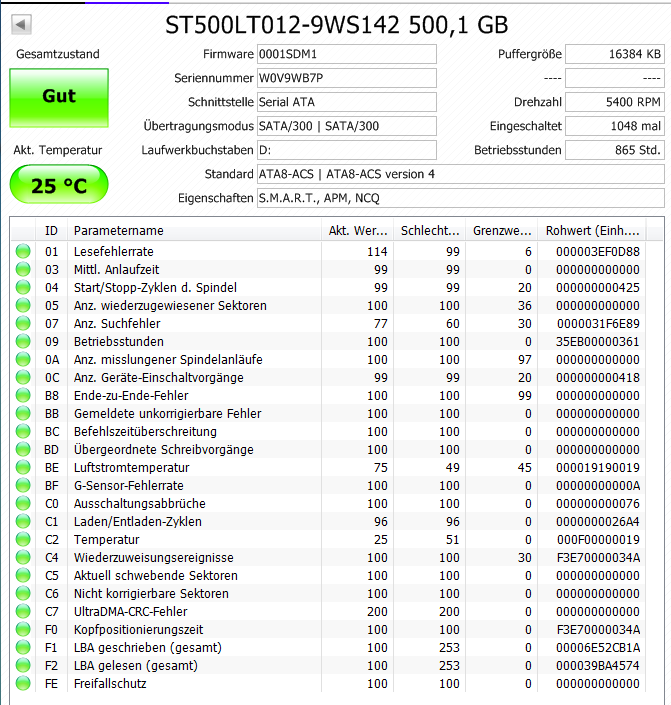This screenshot has width=671, height=705.
Task: Click the status icon for Laden/Entladen-Zyklen
Action: coord(23,521)
